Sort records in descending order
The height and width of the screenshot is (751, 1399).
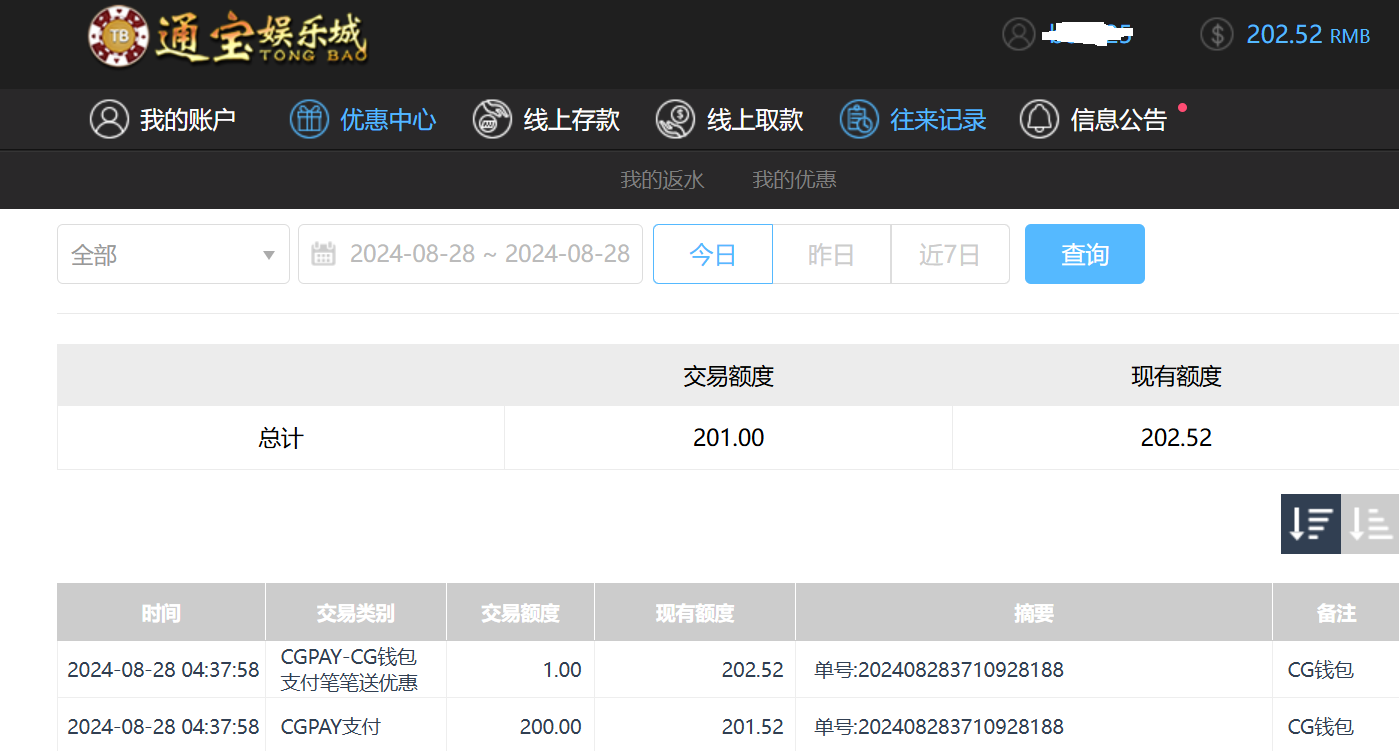coord(1310,523)
